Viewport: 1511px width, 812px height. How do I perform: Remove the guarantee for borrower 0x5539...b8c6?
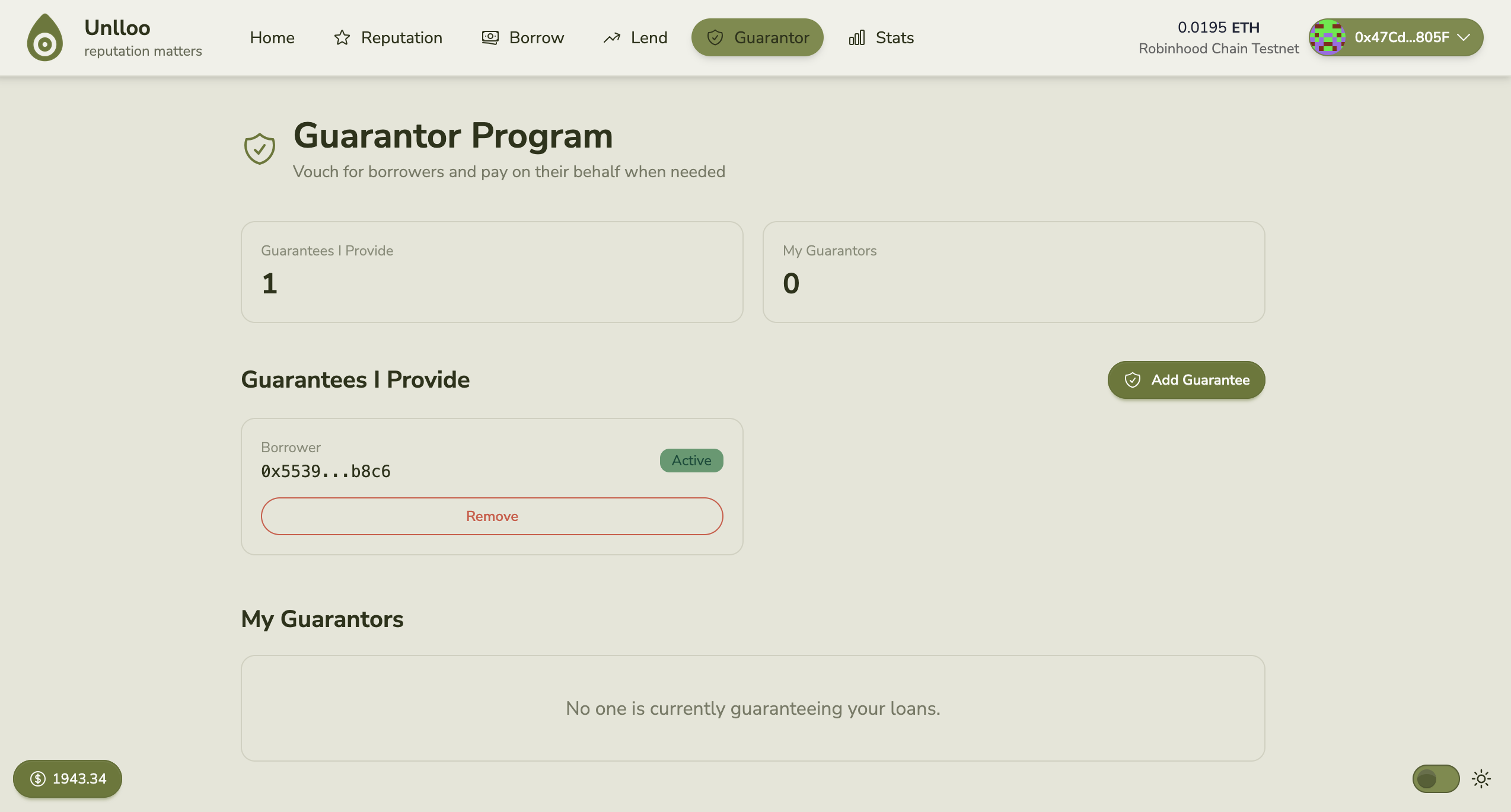pyautogui.click(x=492, y=516)
